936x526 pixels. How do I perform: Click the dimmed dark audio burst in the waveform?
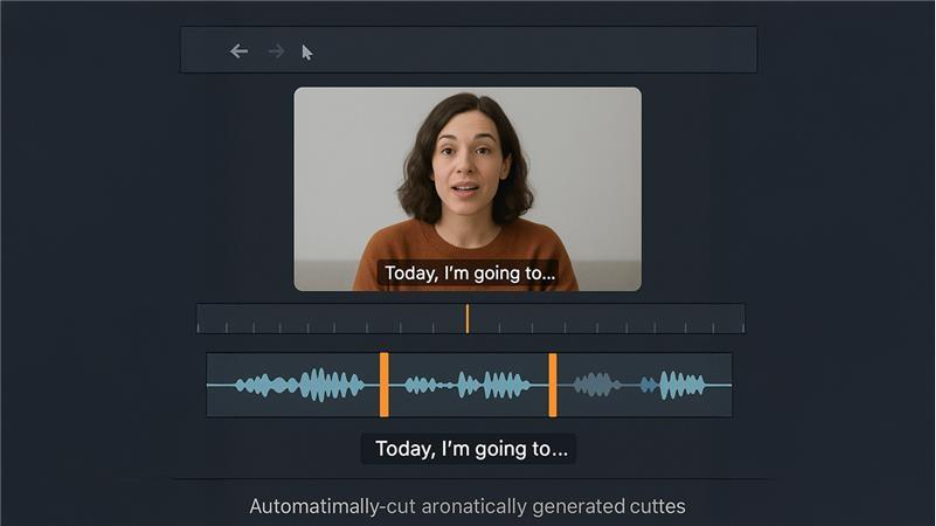[x=596, y=385]
